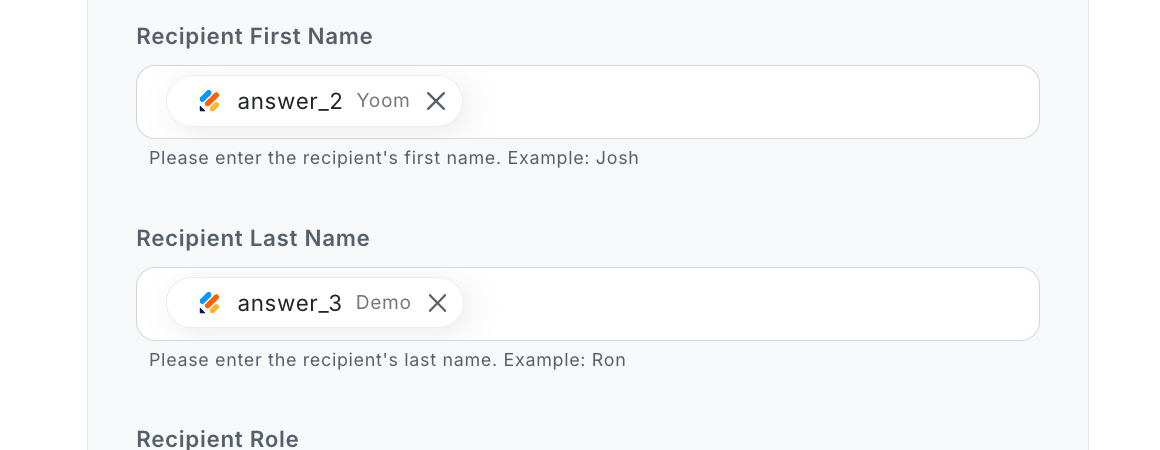This screenshot has width=1160, height=450.
Task: Click the "Example: Josh" hint text
Action: click(x=573, y=158)
